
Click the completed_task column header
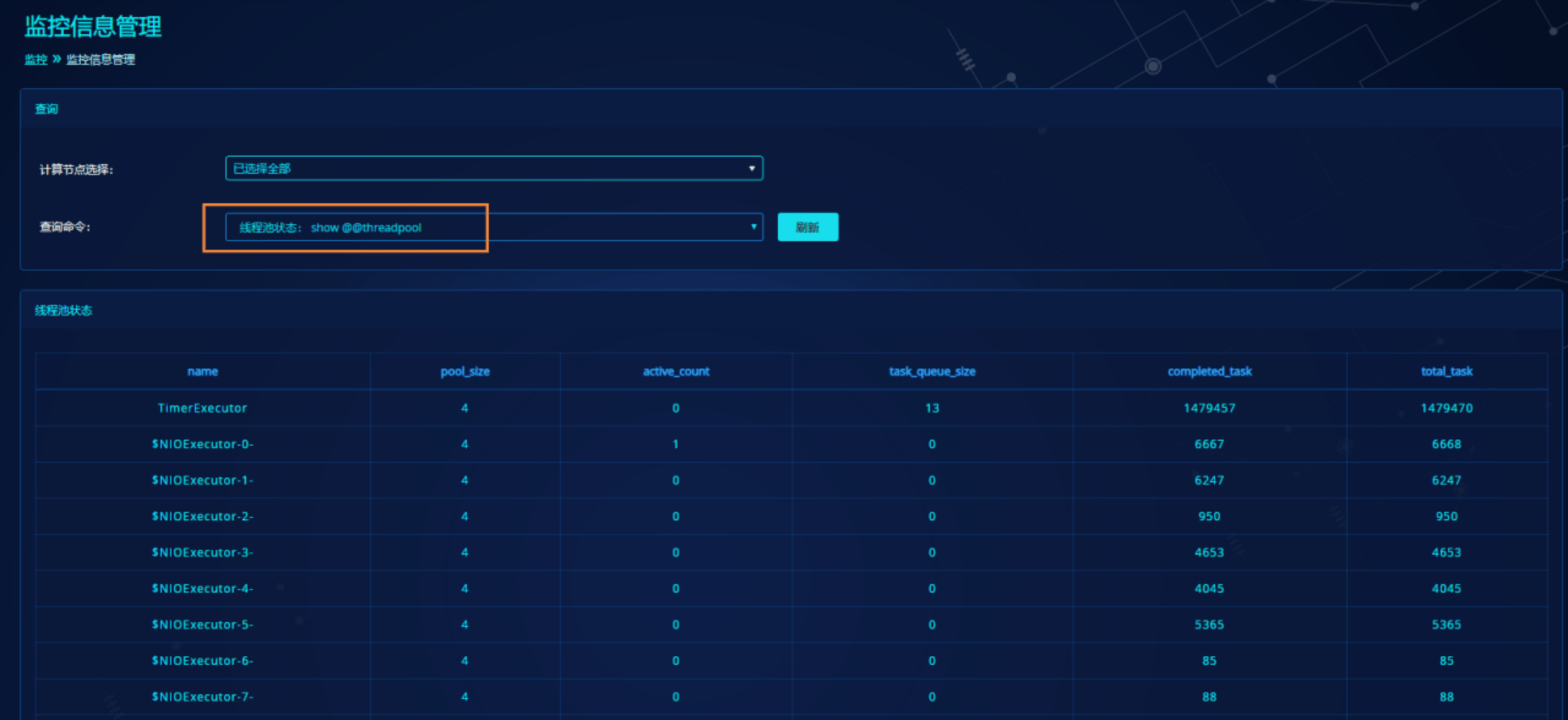coord(1209,371)
